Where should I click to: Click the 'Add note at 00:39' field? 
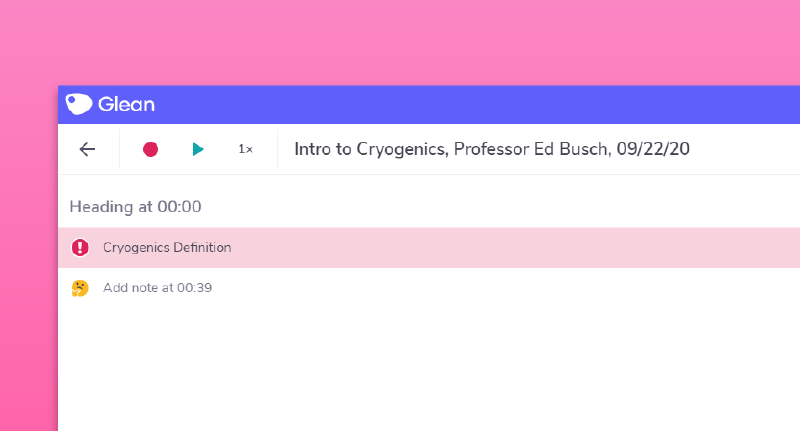(157, 288)
